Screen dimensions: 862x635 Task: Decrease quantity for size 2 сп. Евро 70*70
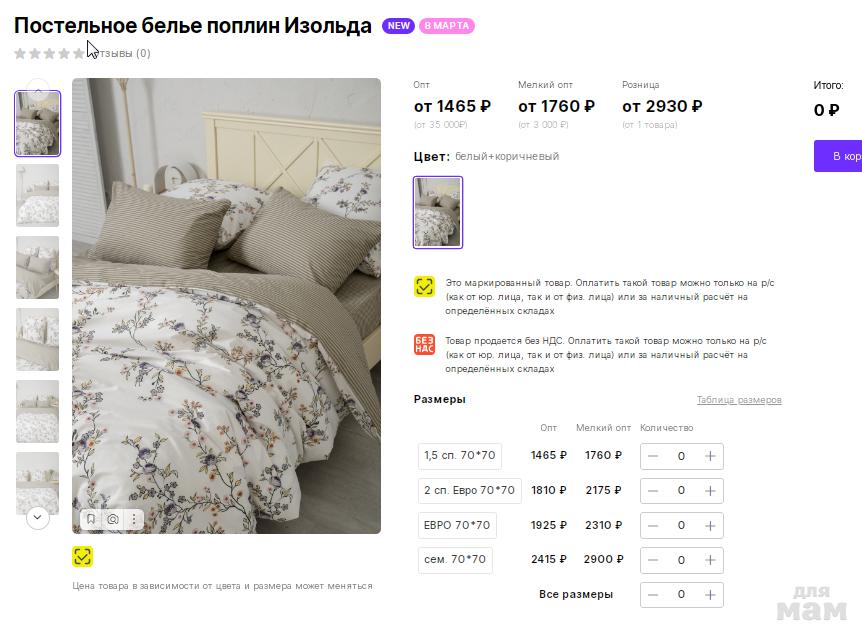pos(653,491)
